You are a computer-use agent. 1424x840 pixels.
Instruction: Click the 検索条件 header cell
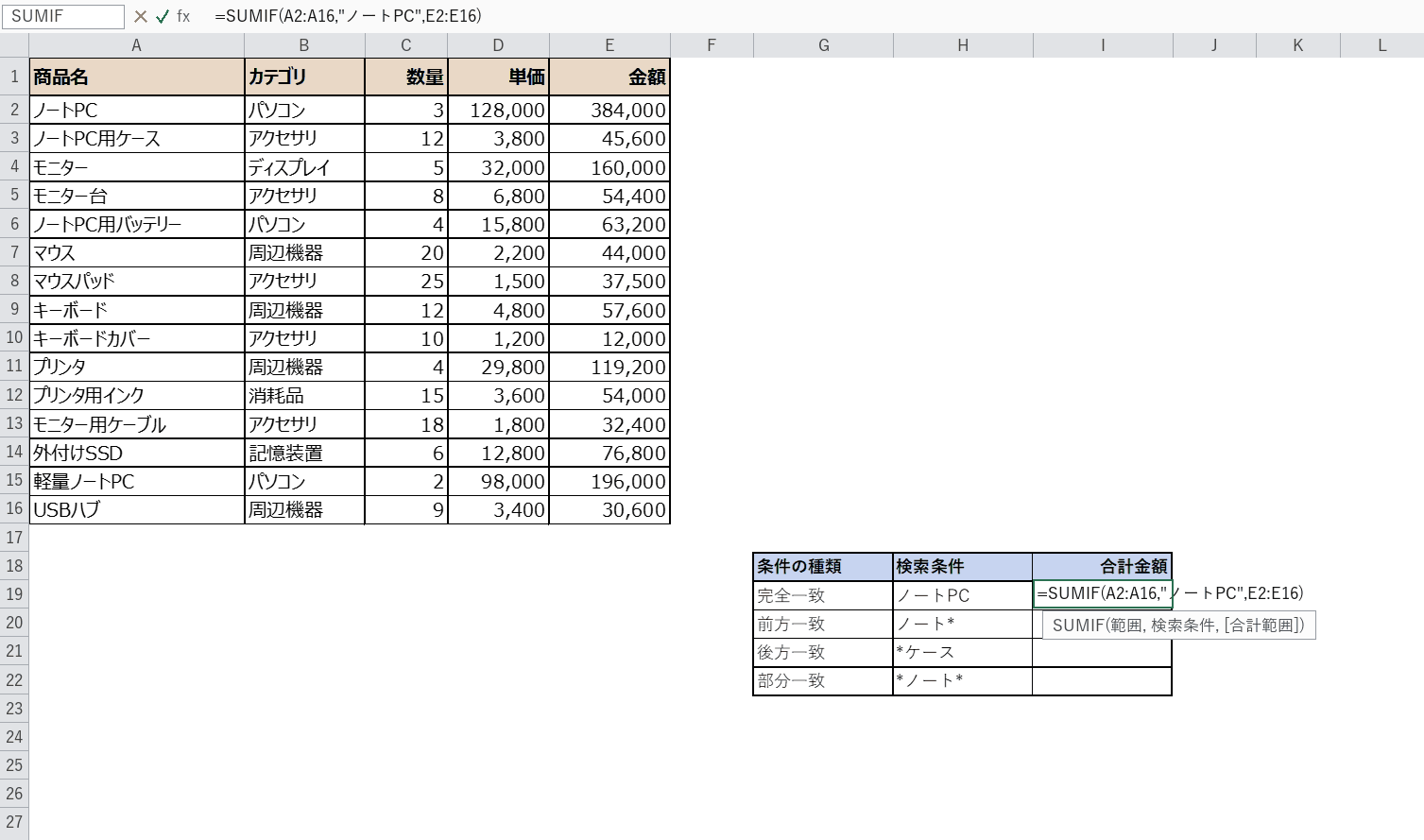pyautogui.click(x=963, y=567)
